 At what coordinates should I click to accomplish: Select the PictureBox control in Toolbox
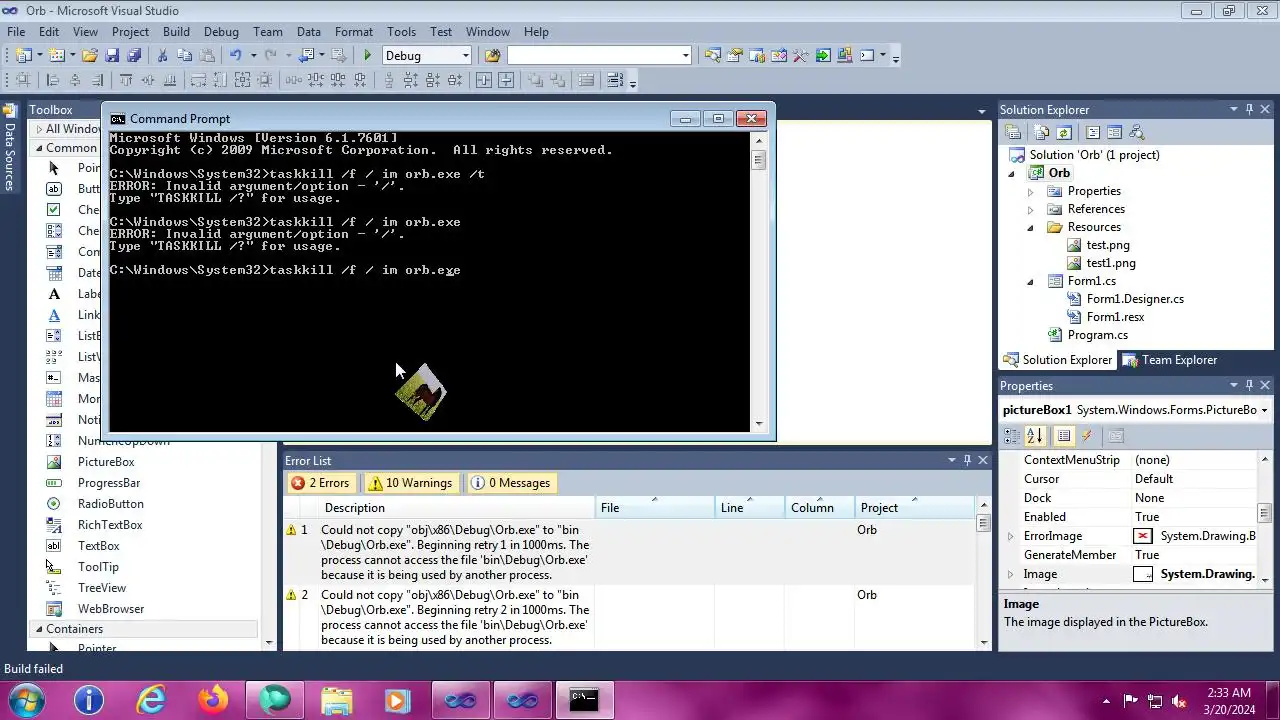point(106,462)
